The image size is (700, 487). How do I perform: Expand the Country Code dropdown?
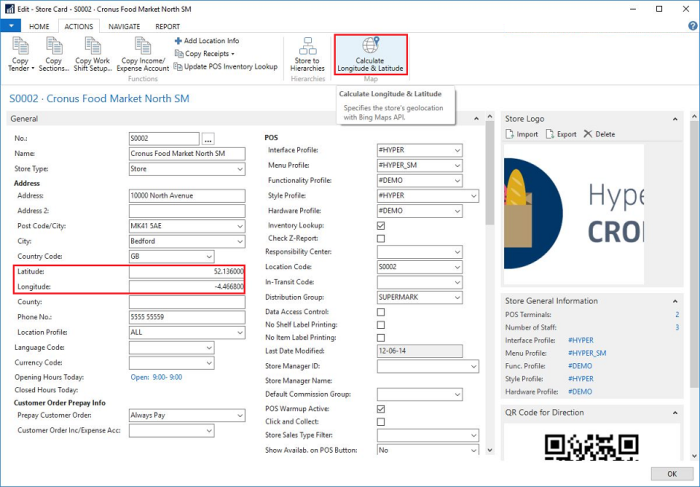(x=239, y=255)
